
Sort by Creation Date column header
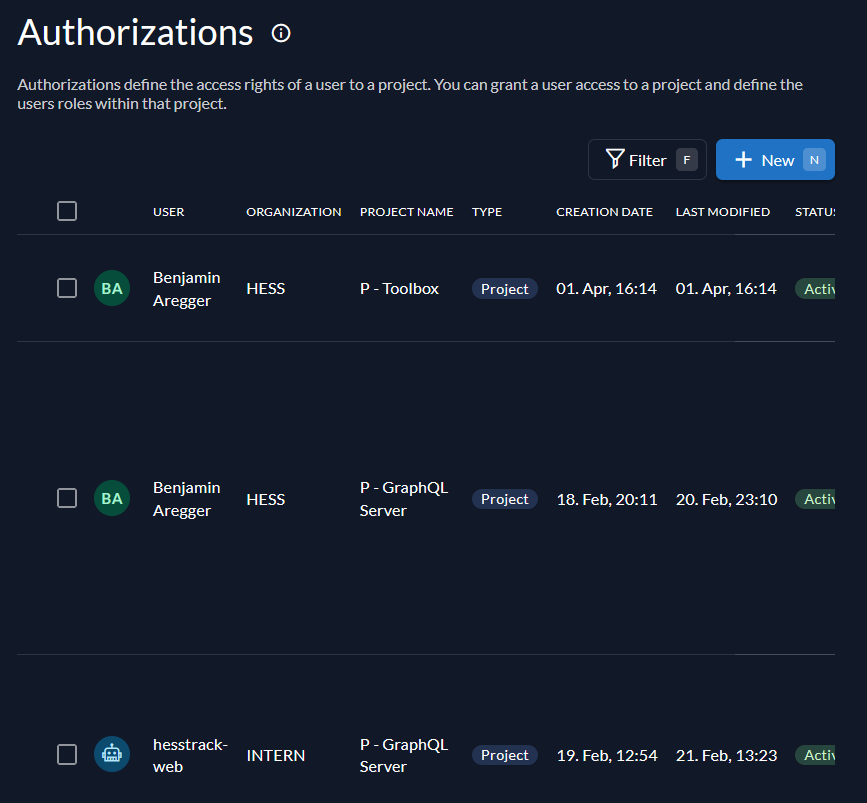click(604, 212)
